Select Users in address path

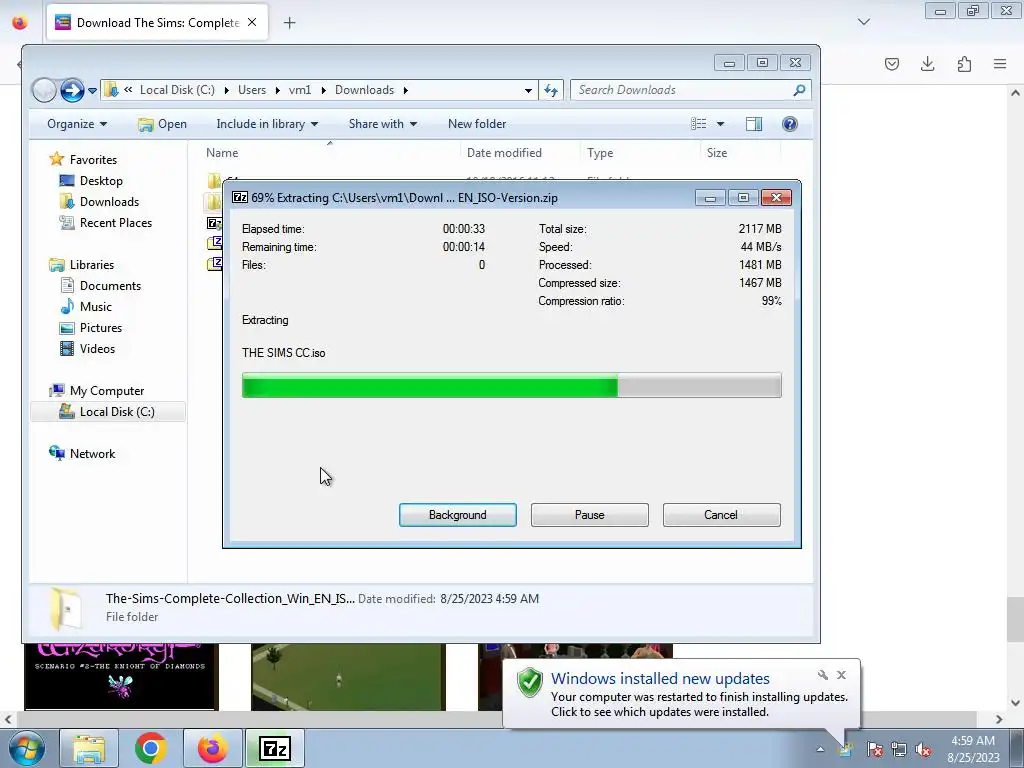tap(251, 90)
